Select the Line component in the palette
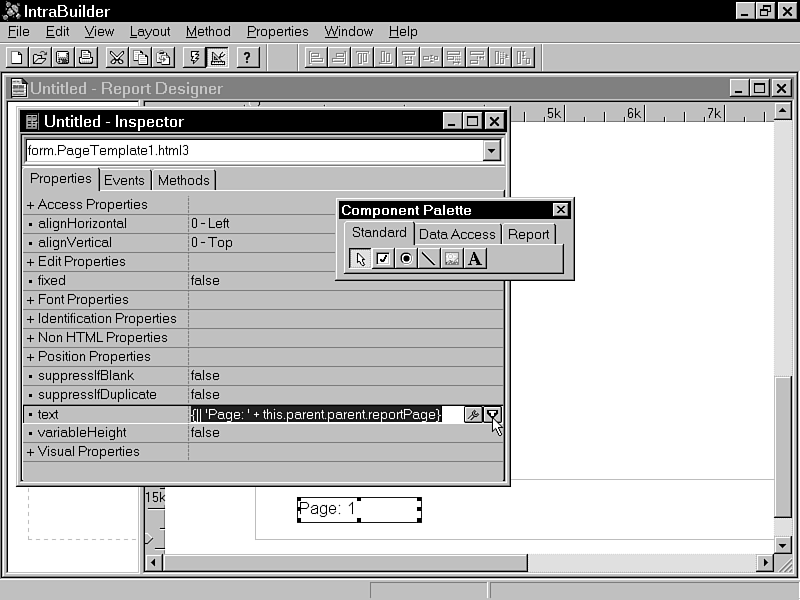The height and width of the screenshot is (600, 800). pos(429,259)
